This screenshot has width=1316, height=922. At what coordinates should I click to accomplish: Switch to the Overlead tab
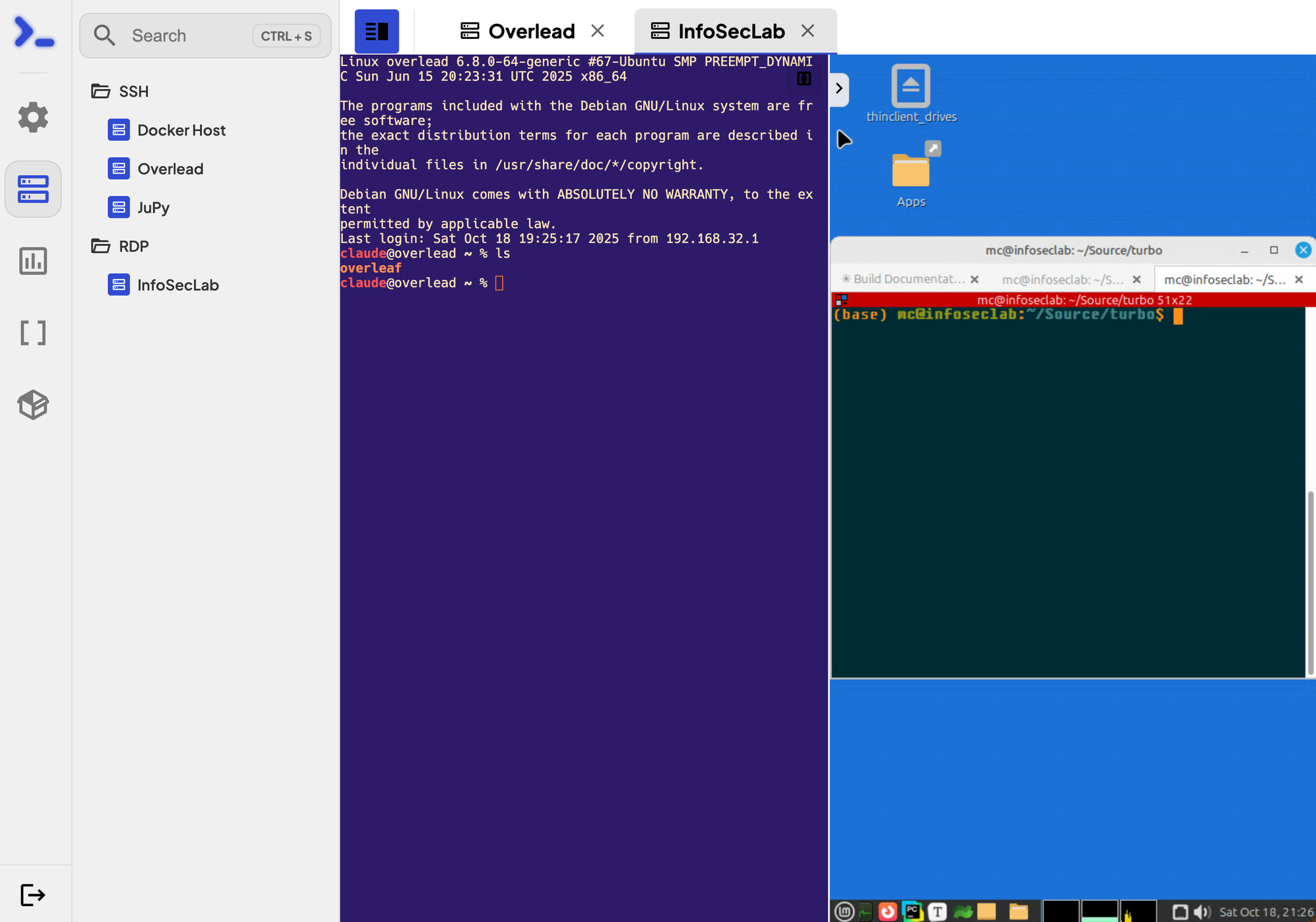pyautogui.click(x=530, y=30)
